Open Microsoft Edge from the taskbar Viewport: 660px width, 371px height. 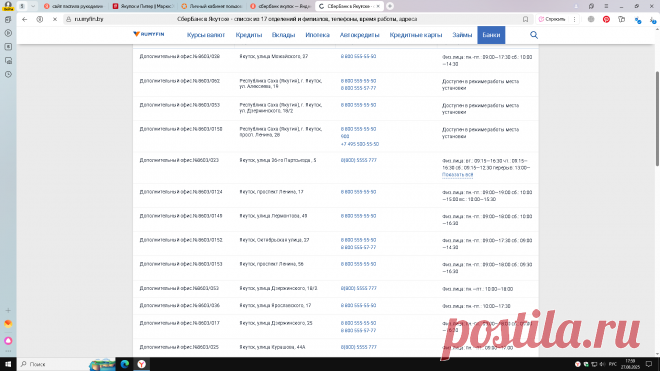pos(125,364)
